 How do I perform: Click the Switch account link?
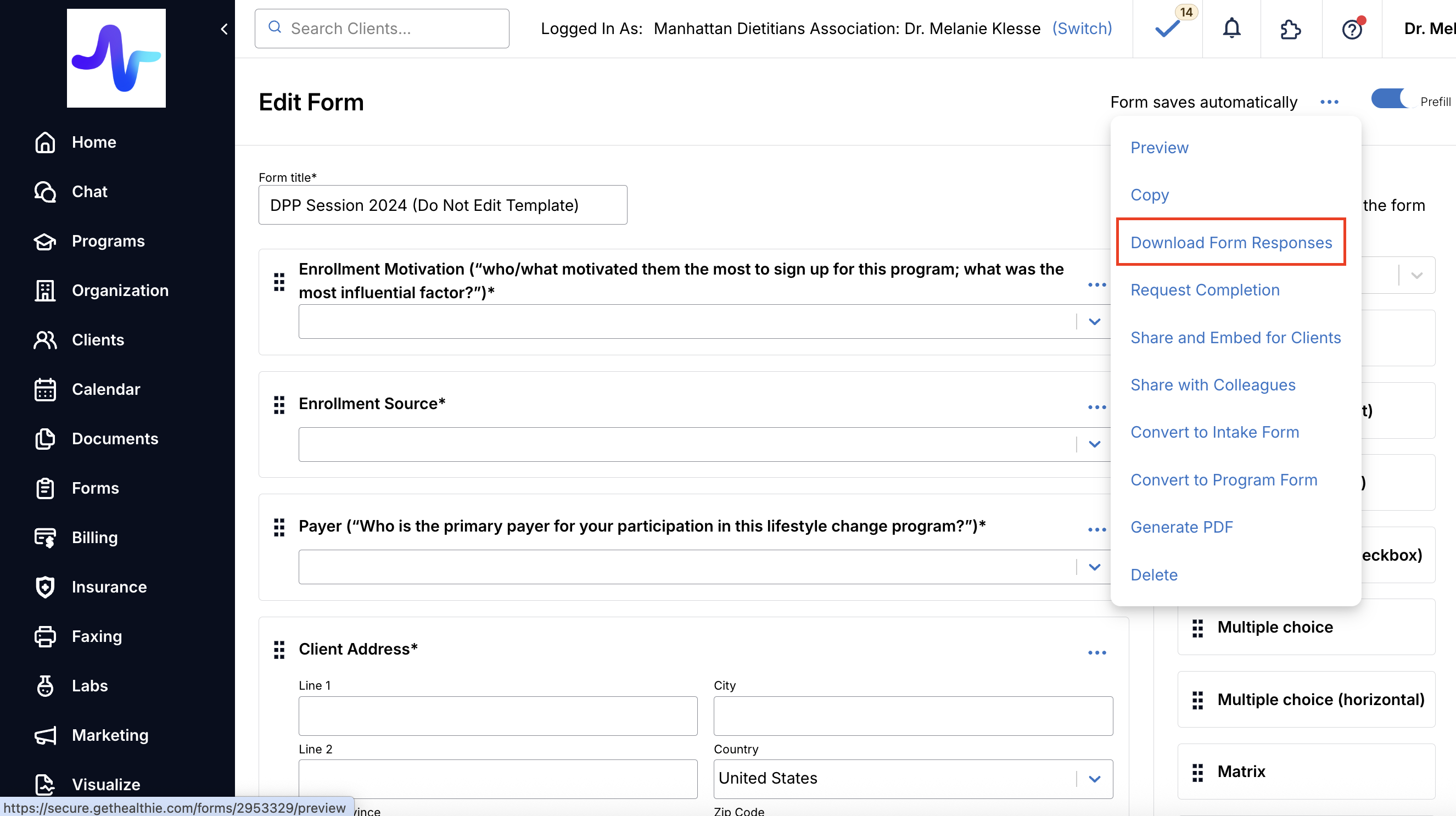(1082, 28)
